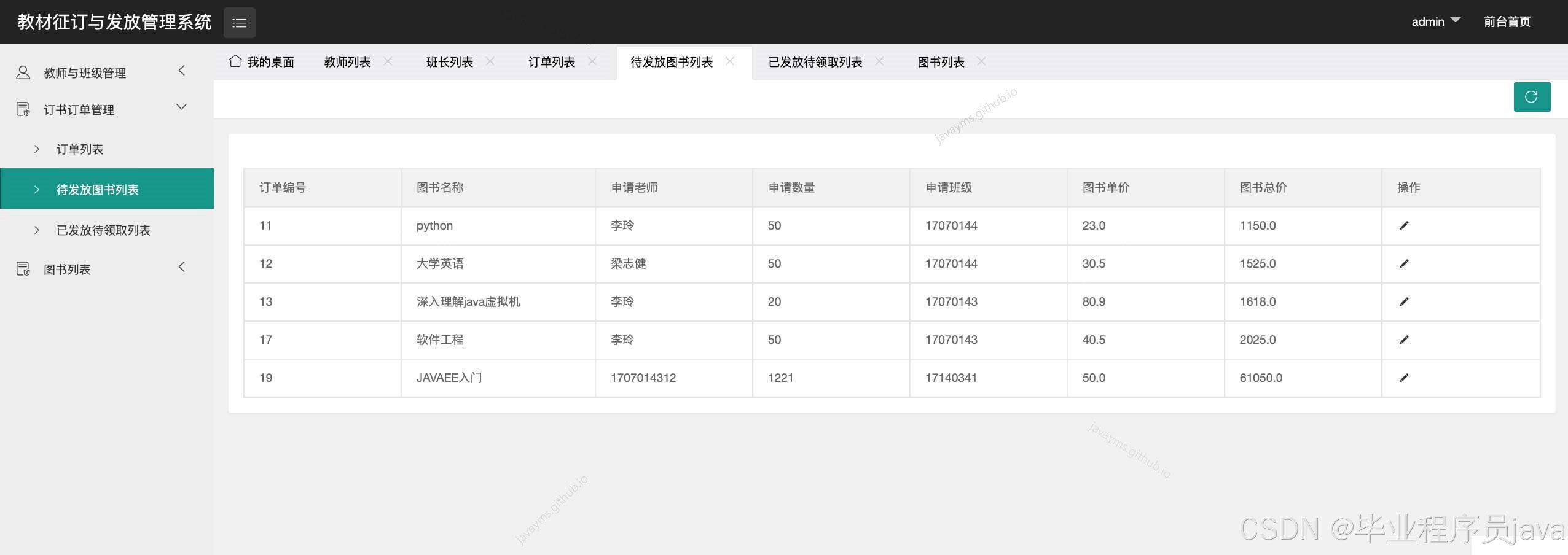This screenshot has width=1568, height=555.
Task: Click total price 1618.0 cell
Action: point(1303,302)
